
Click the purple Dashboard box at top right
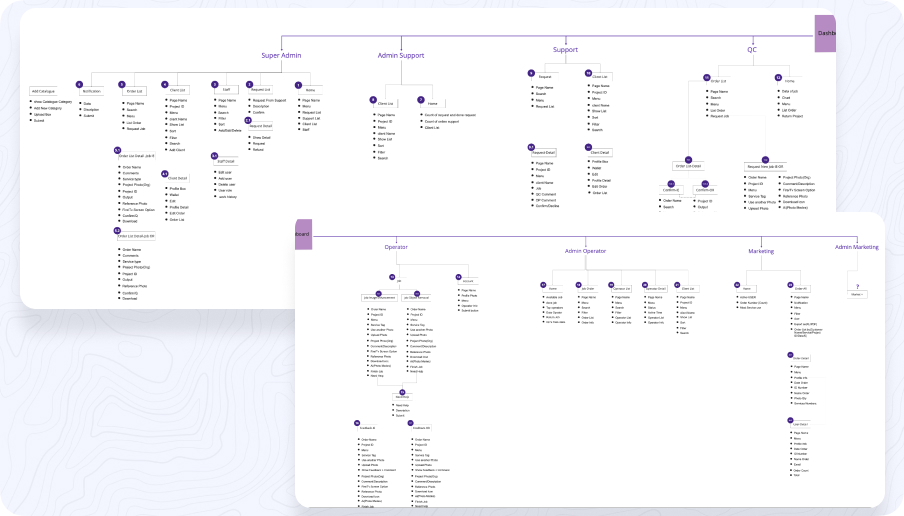pyautogui.click(x=825, y=33)
